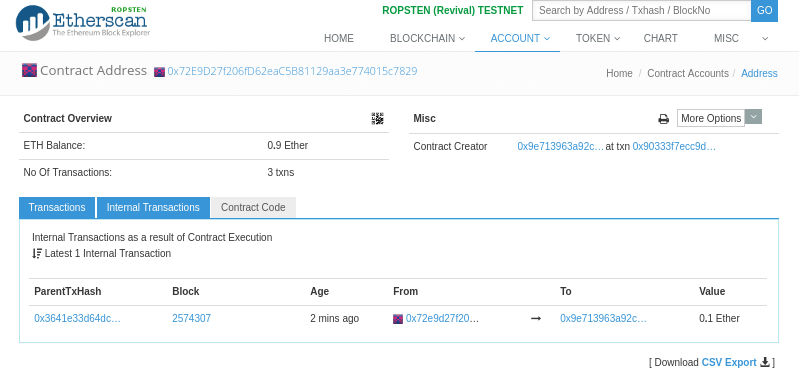Click the sort icon by Latest 1 Internal Transaction
The image size is (799, 387).
click(37, 253)
